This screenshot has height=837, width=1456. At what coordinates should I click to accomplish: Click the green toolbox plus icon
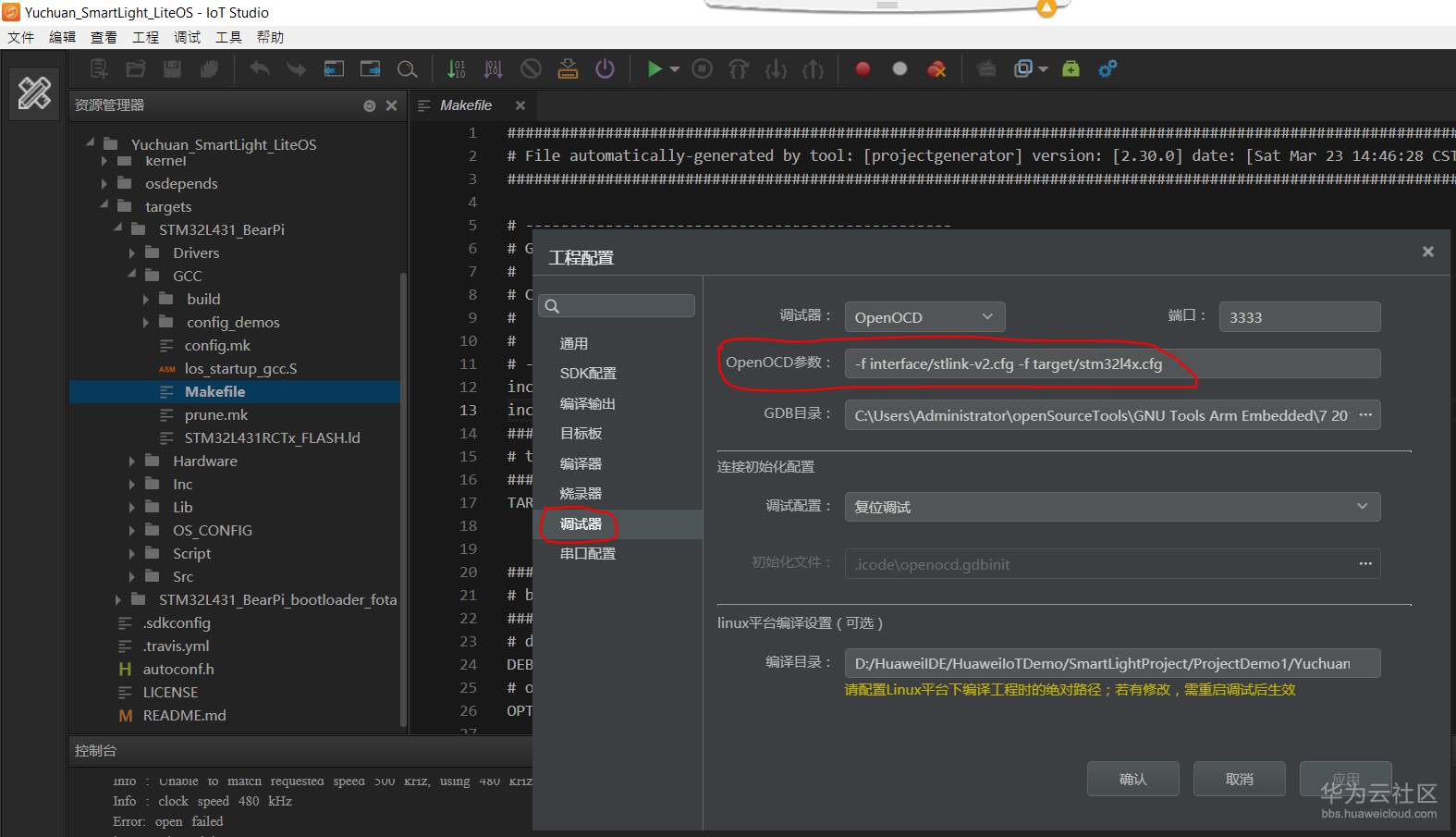(1071, 68)
